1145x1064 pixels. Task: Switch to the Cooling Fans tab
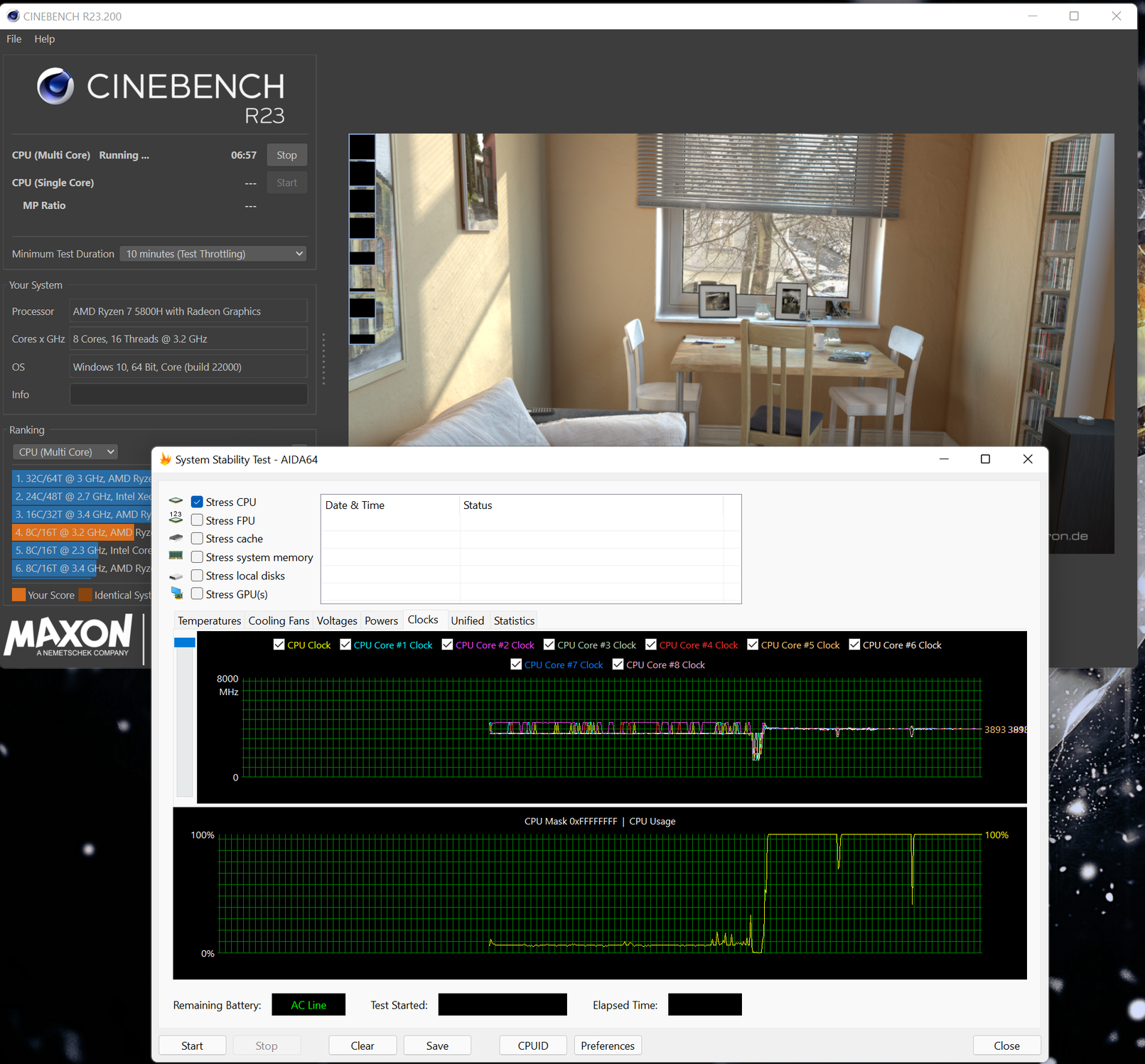click(279, 620)
